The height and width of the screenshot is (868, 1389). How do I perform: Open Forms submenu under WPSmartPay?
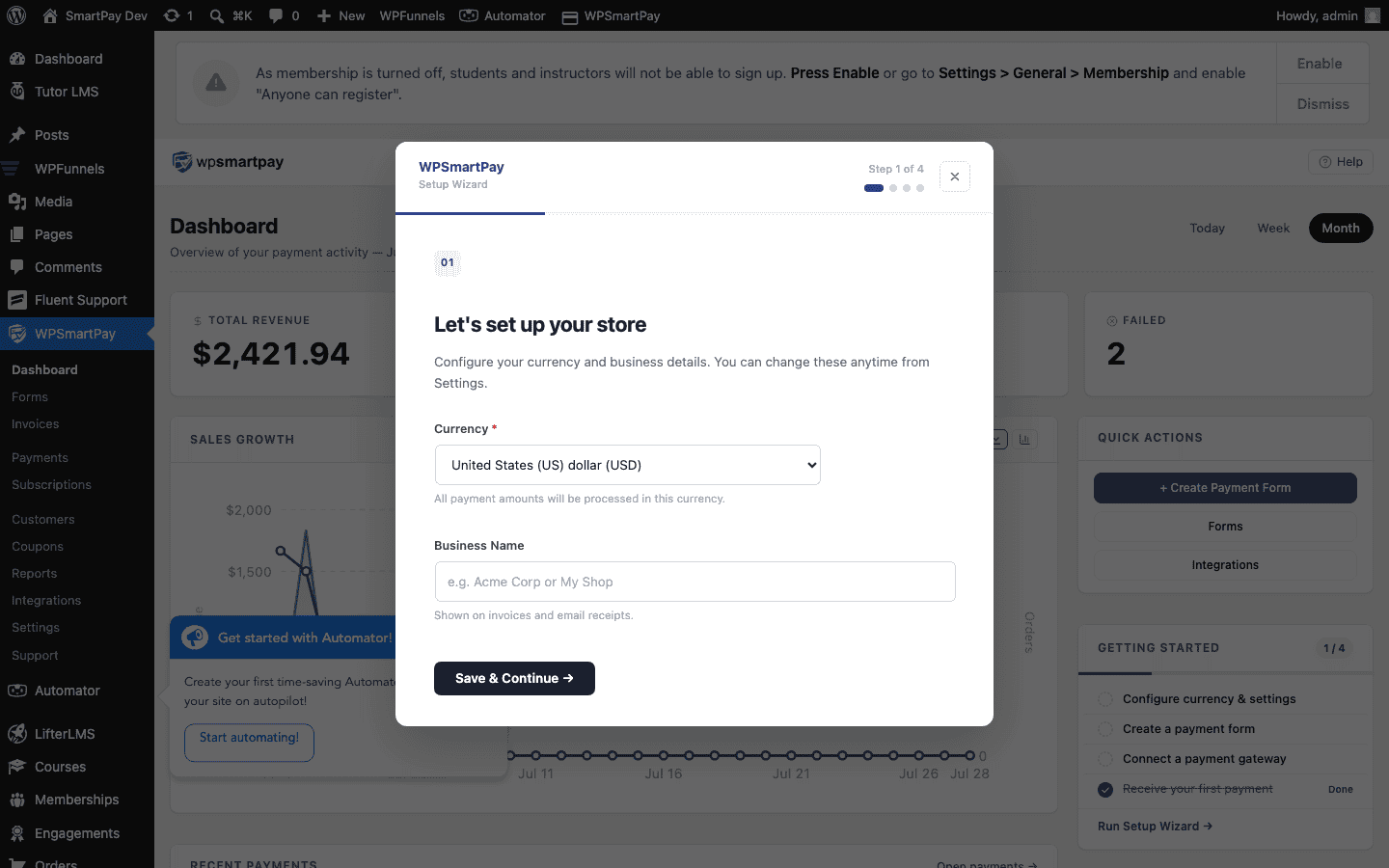click(x=30, y=397)
